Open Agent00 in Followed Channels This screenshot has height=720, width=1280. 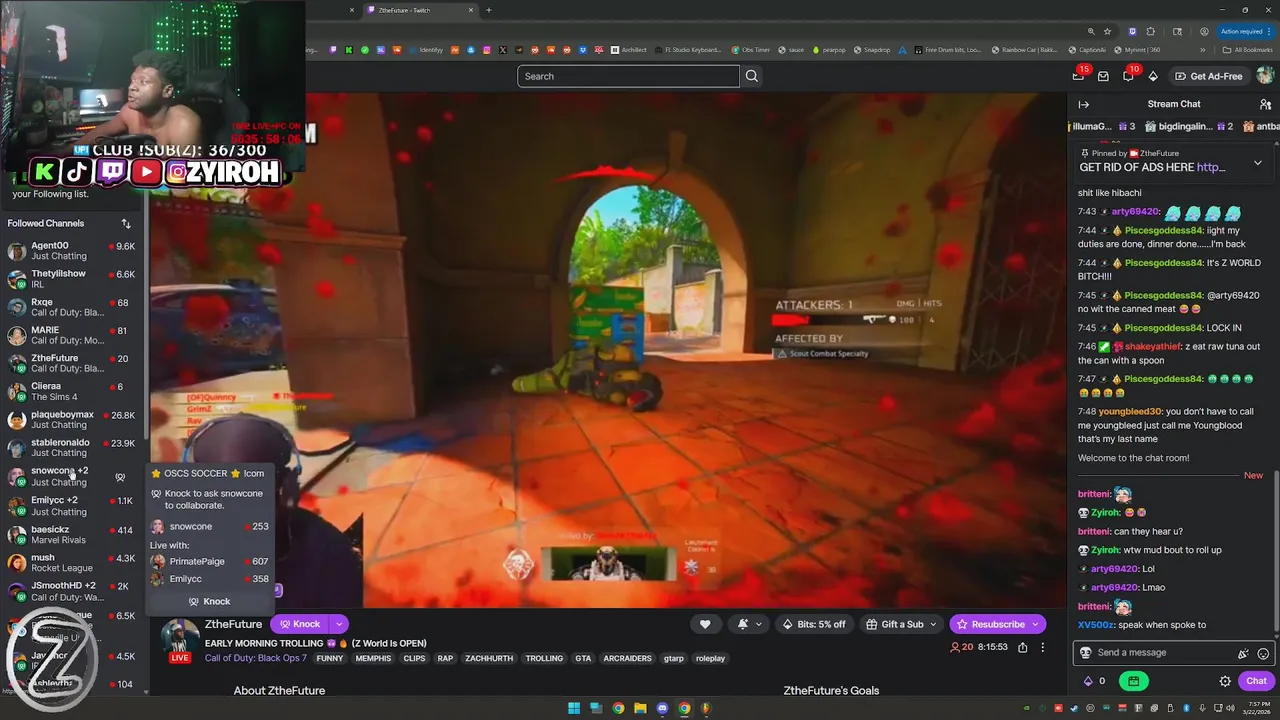[x=72, y=251]
